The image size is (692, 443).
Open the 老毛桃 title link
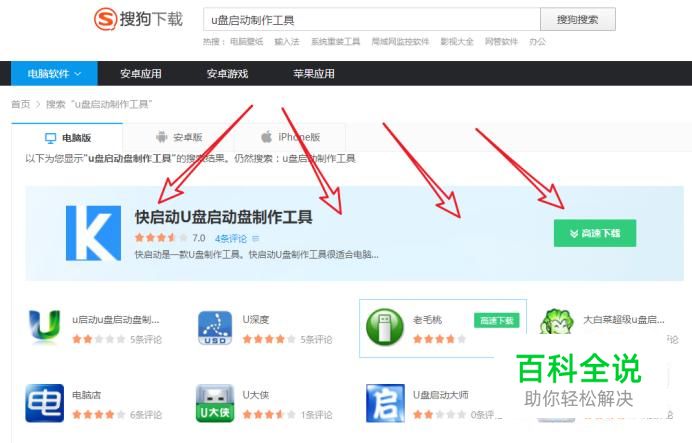(427, 319)
